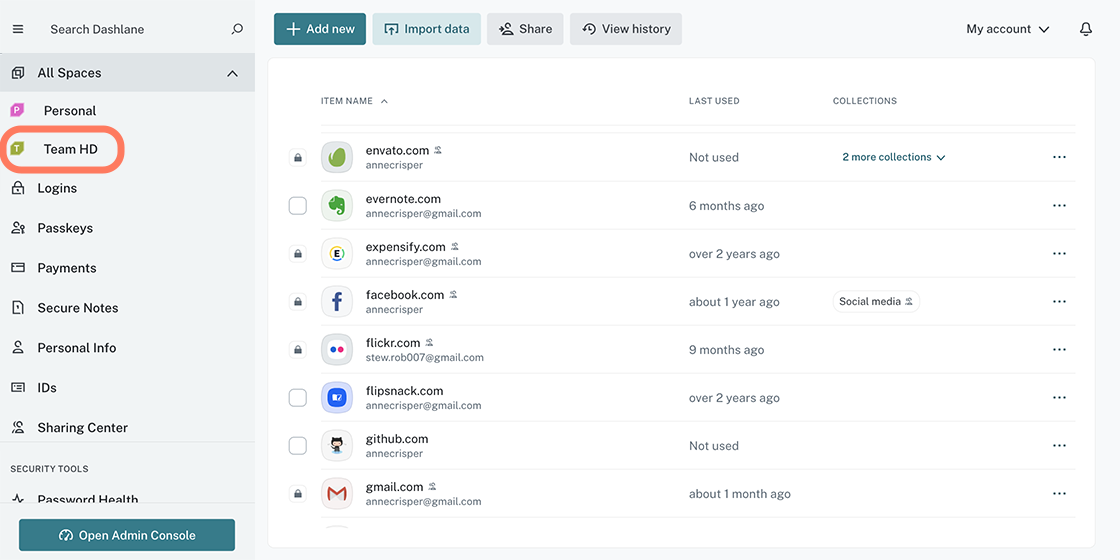Screen dimensions: 1120x560
Task: Click "6 months ago" in evernote row
Action: click(726, 206)
